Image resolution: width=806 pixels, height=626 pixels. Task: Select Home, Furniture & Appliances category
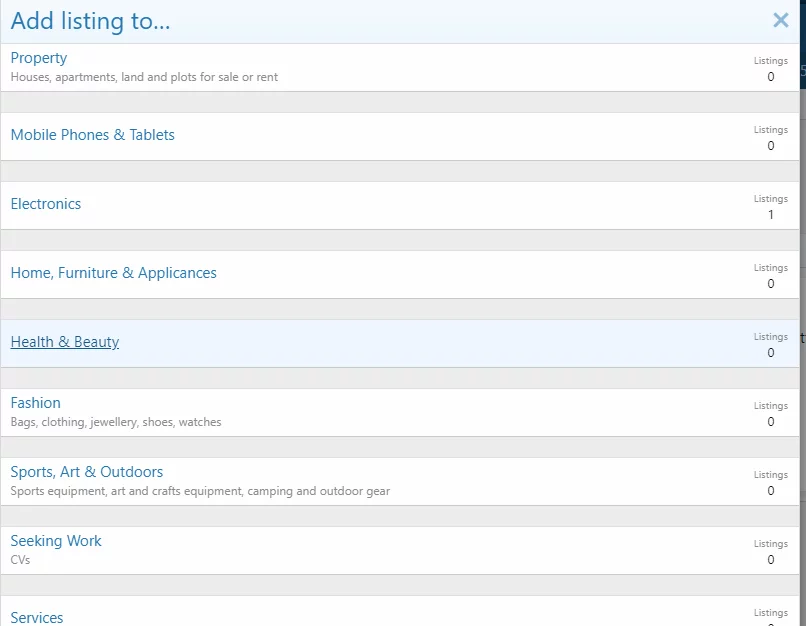(x=113, y=273)
